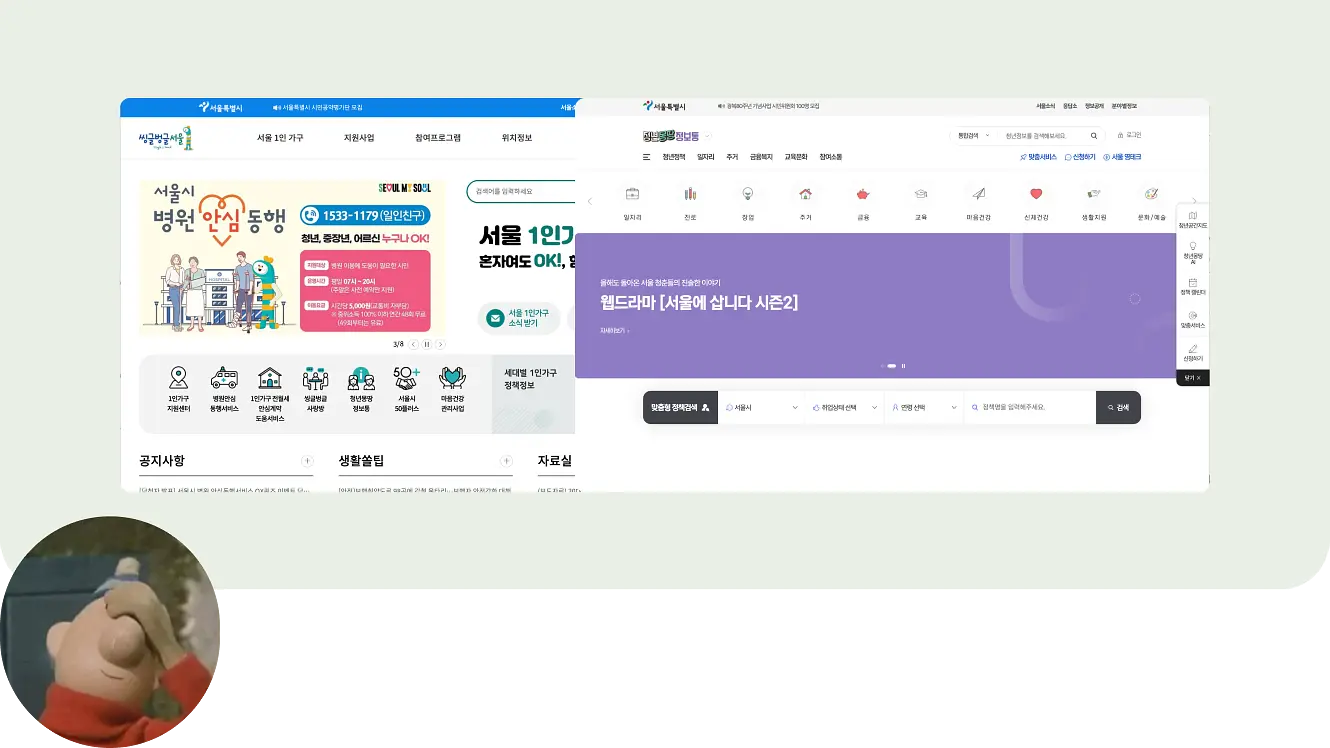
Task: Open the 병원안심 동행서비스 ambulance icon
Action: (224, 378)
